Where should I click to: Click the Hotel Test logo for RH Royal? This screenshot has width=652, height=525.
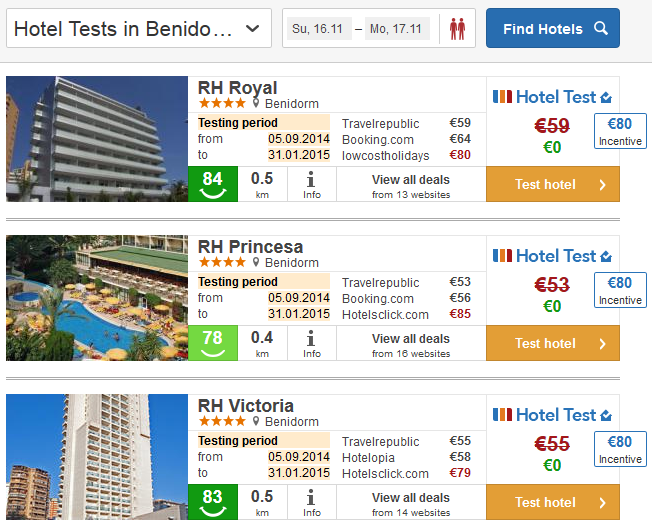(552, 97)
